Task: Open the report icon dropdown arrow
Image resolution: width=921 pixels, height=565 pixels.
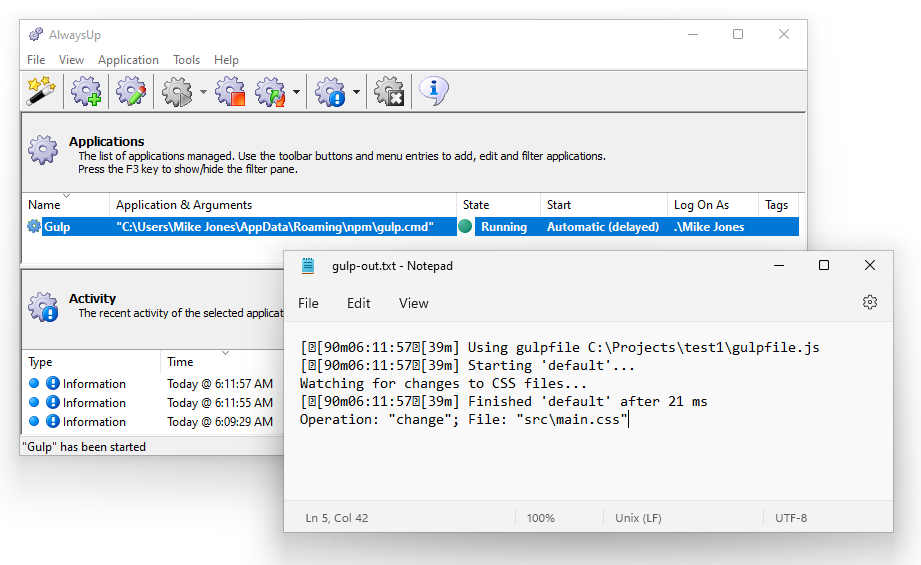Action: 356,92
